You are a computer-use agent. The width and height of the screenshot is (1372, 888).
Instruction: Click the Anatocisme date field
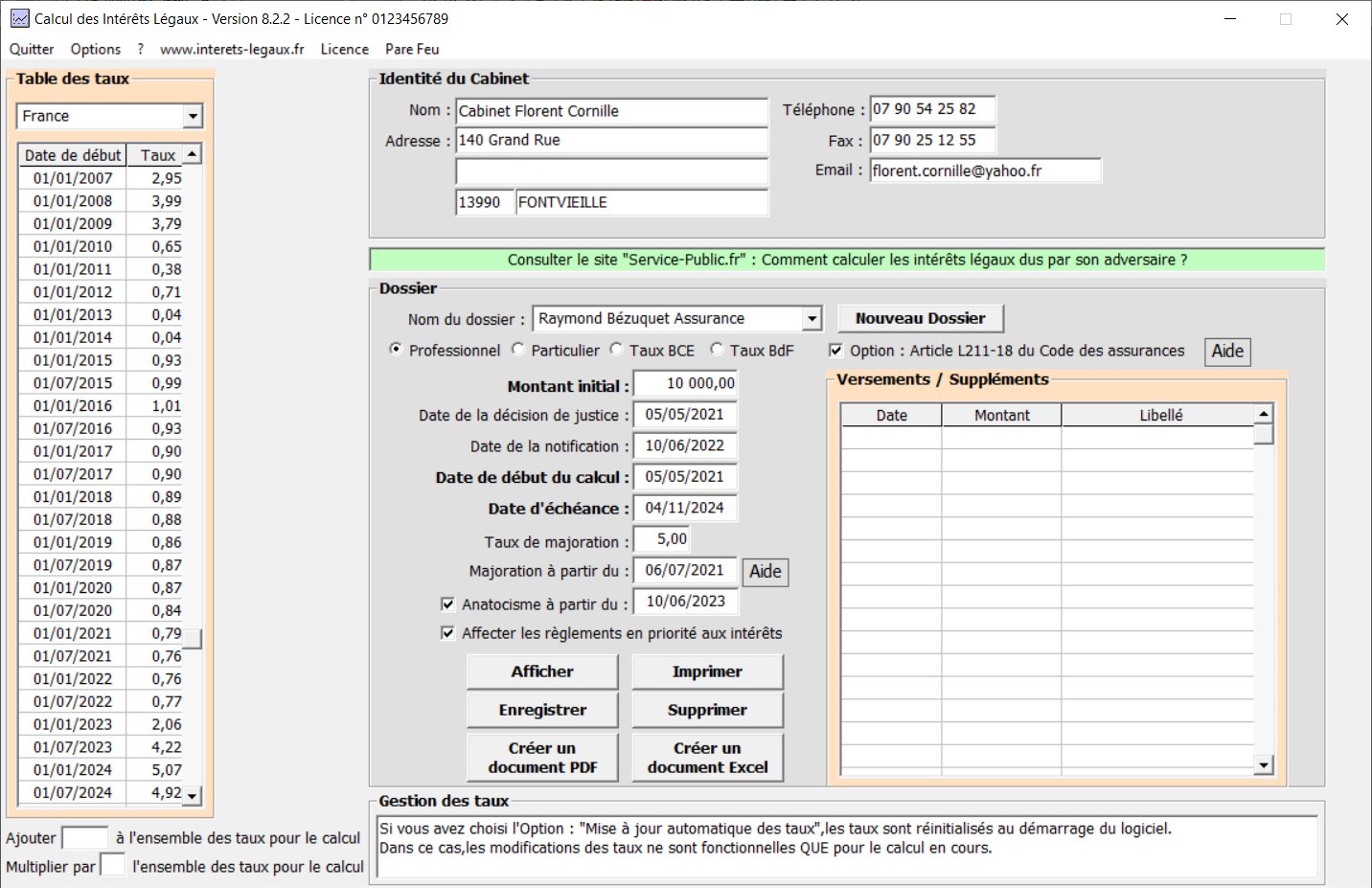pyautogui.click(x=686, y=602)
